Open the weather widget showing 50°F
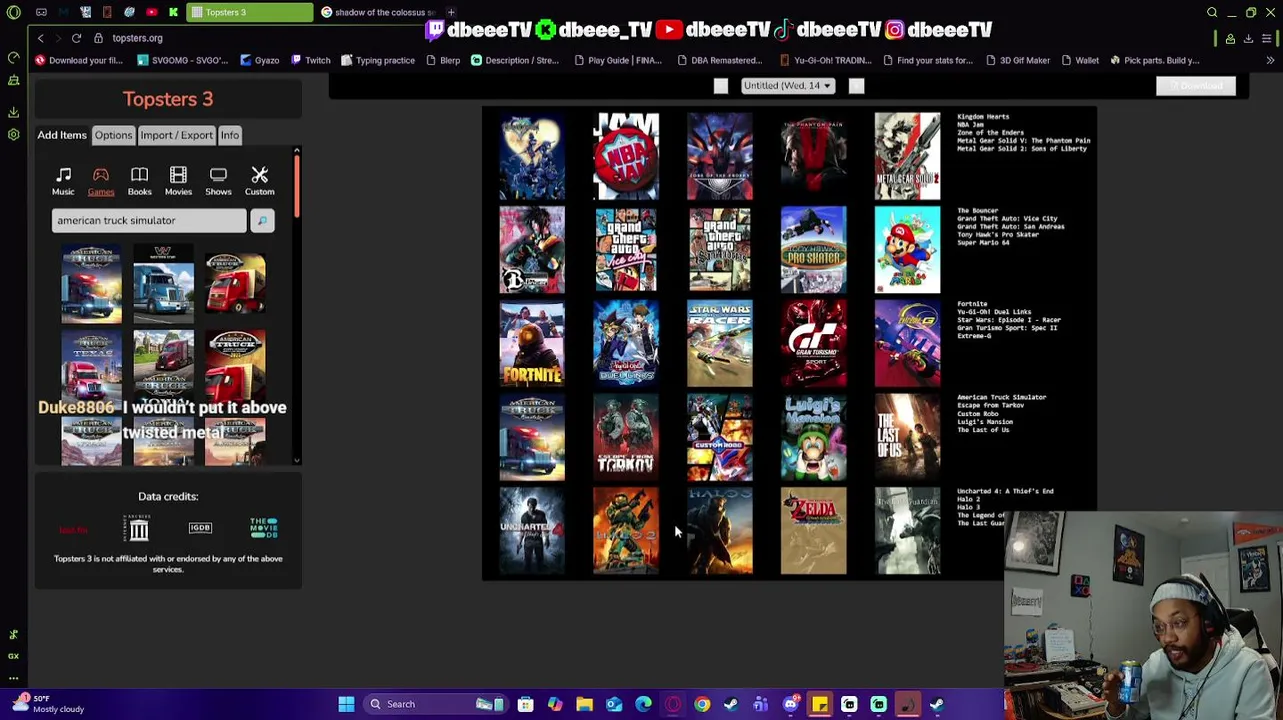 [x=47, y=704]
